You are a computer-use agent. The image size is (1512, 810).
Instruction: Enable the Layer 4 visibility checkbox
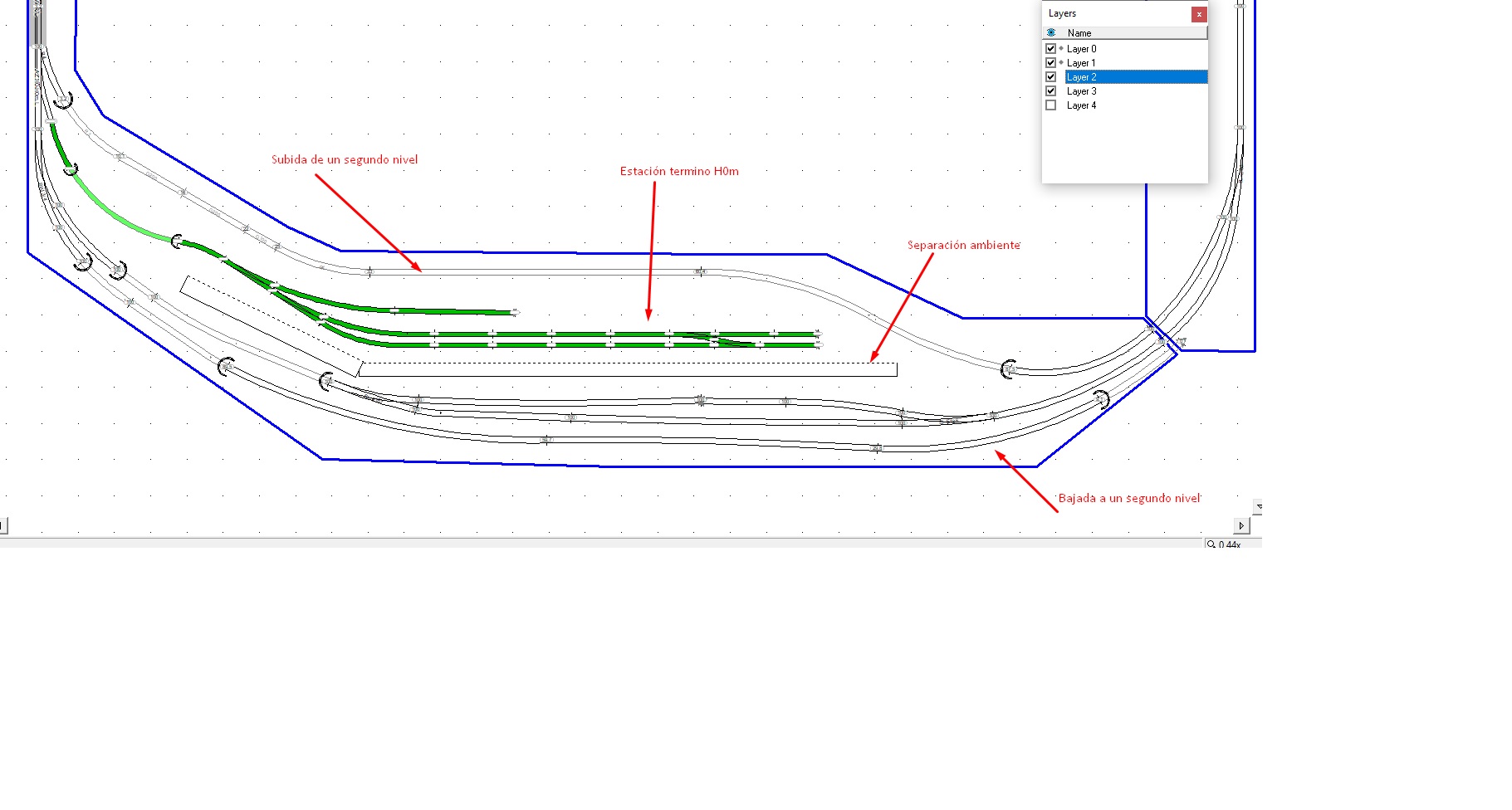[x=1050, y=105]
